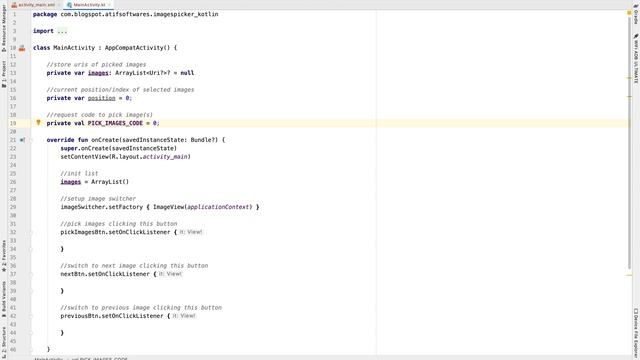Click the 'it: View!' hint after pickImagesBtn listener
Image resolution: width=640 pixels, height=360 pixels.
point(191,232)
